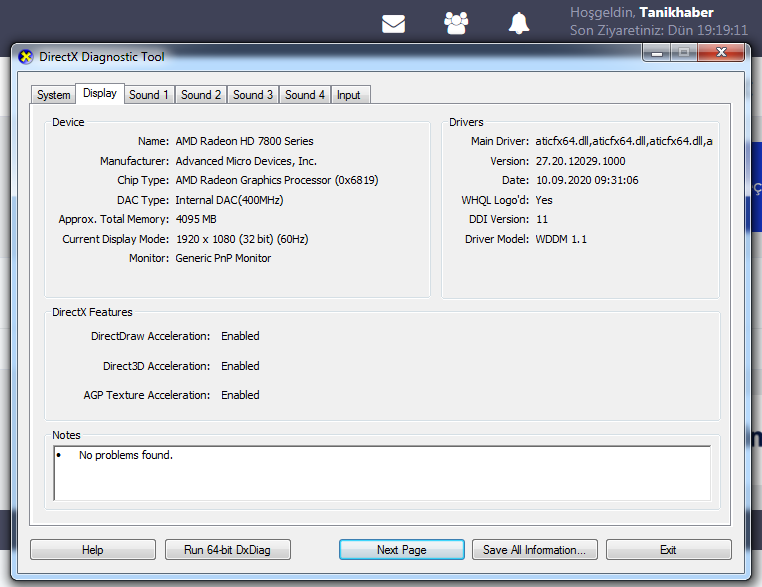This screenshot has height=587, width=762.
Task: Open the notification bell icon in website header
Action: 519,23
